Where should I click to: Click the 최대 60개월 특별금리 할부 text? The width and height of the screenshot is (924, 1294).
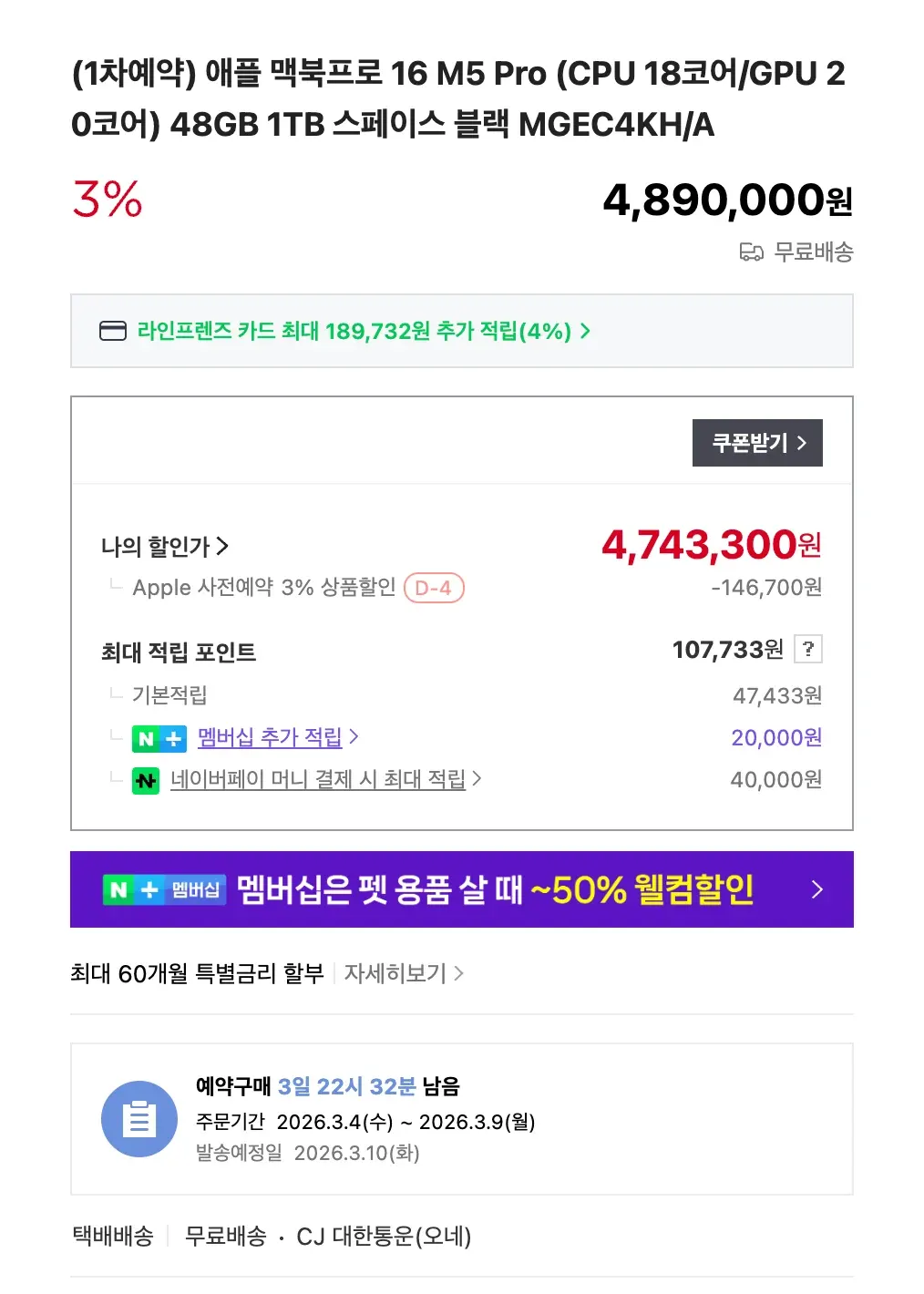pyautogui.click(x=197, y=973)
